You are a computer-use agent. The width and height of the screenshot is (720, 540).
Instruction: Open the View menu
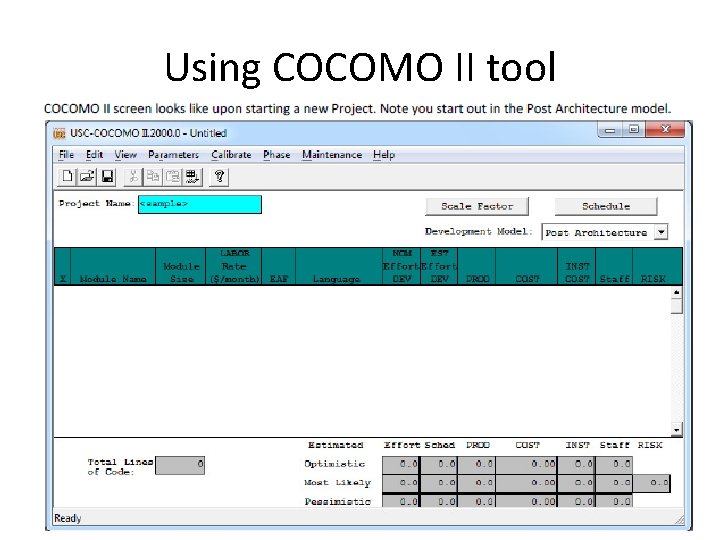point(125,155)
